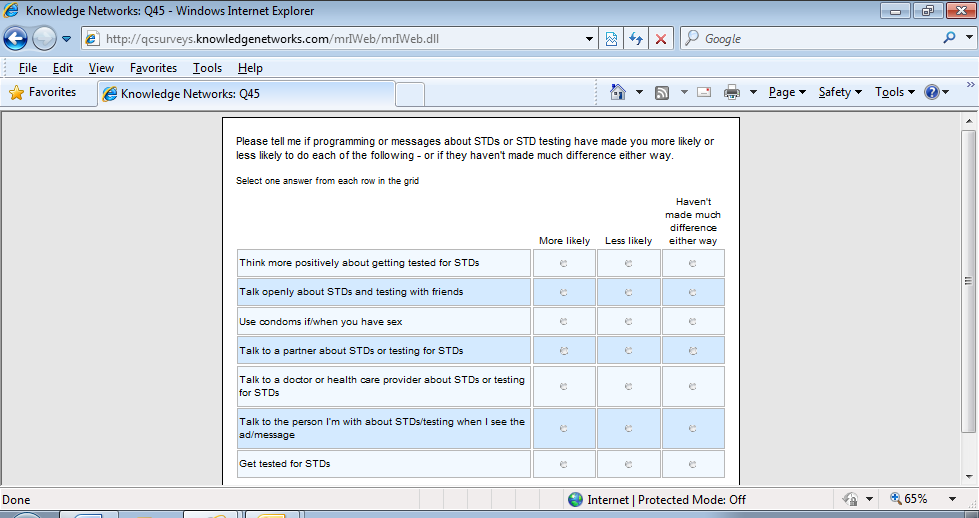Viewport: 979px width, 518px height.
Task: Select Haven't made difference for Talk openly with friends
Action: point(692,292)
